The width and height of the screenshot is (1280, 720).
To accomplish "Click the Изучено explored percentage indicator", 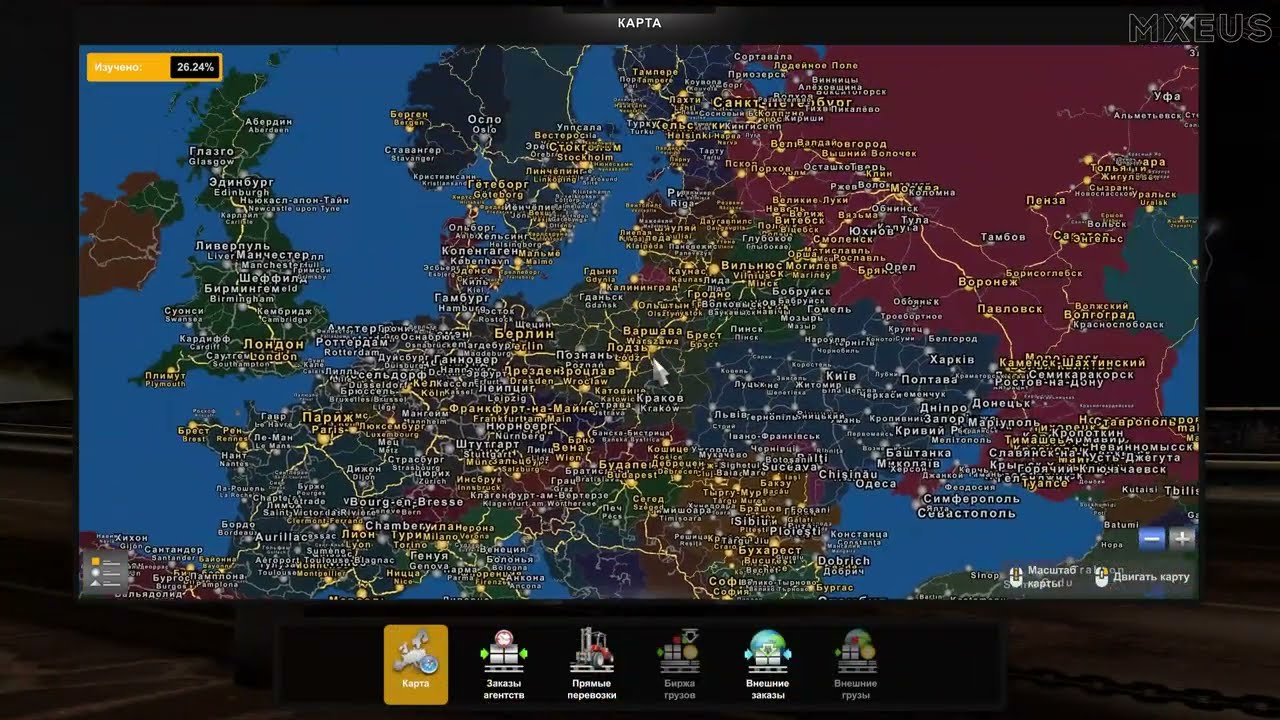I will (x=155, y=67).
